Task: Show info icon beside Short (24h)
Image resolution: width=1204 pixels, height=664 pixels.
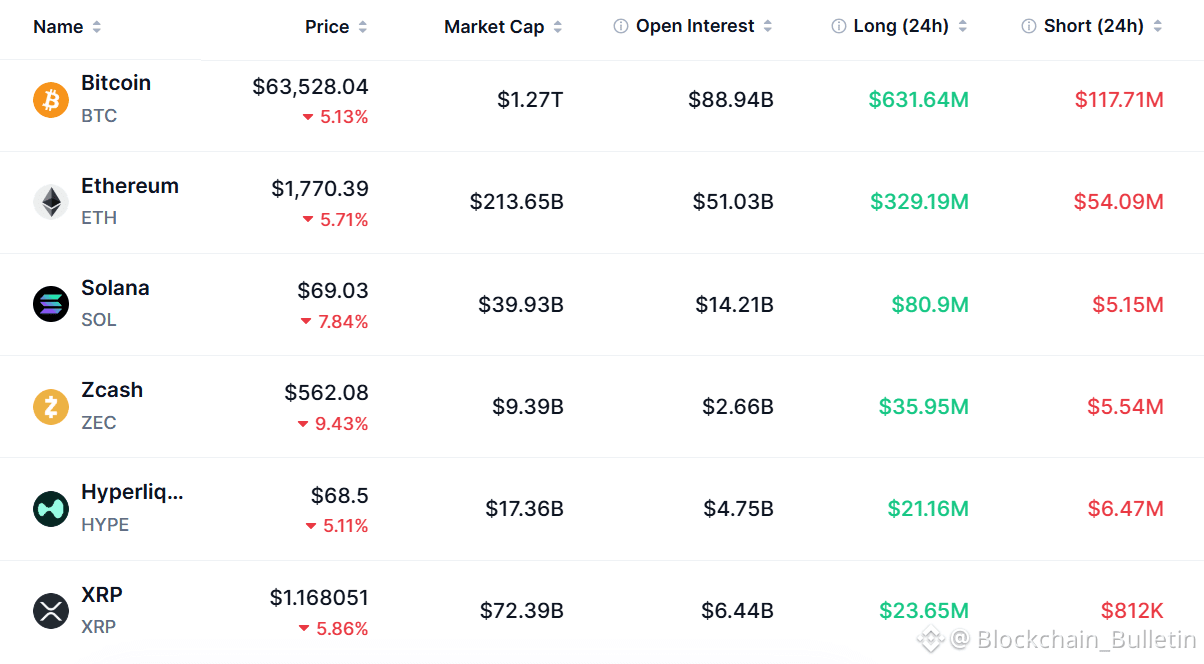Action: [x=1029, y=27]
